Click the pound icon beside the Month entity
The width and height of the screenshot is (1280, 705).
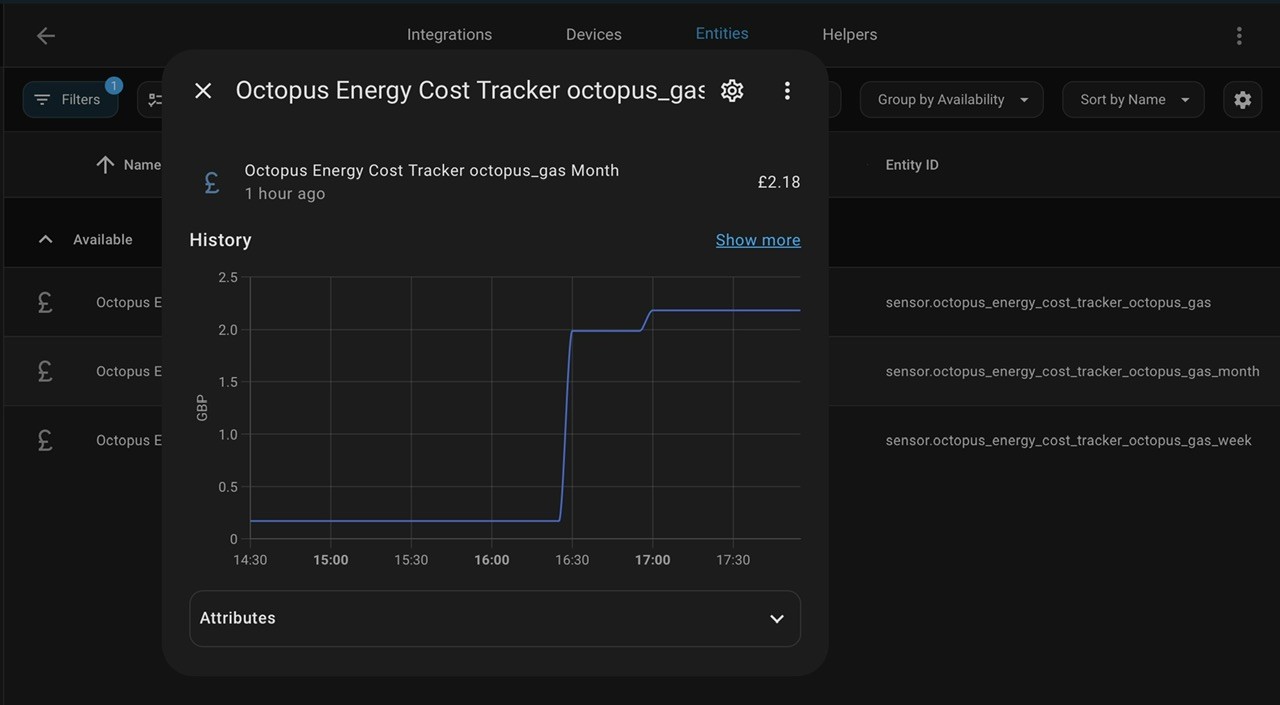coord(212,183)
